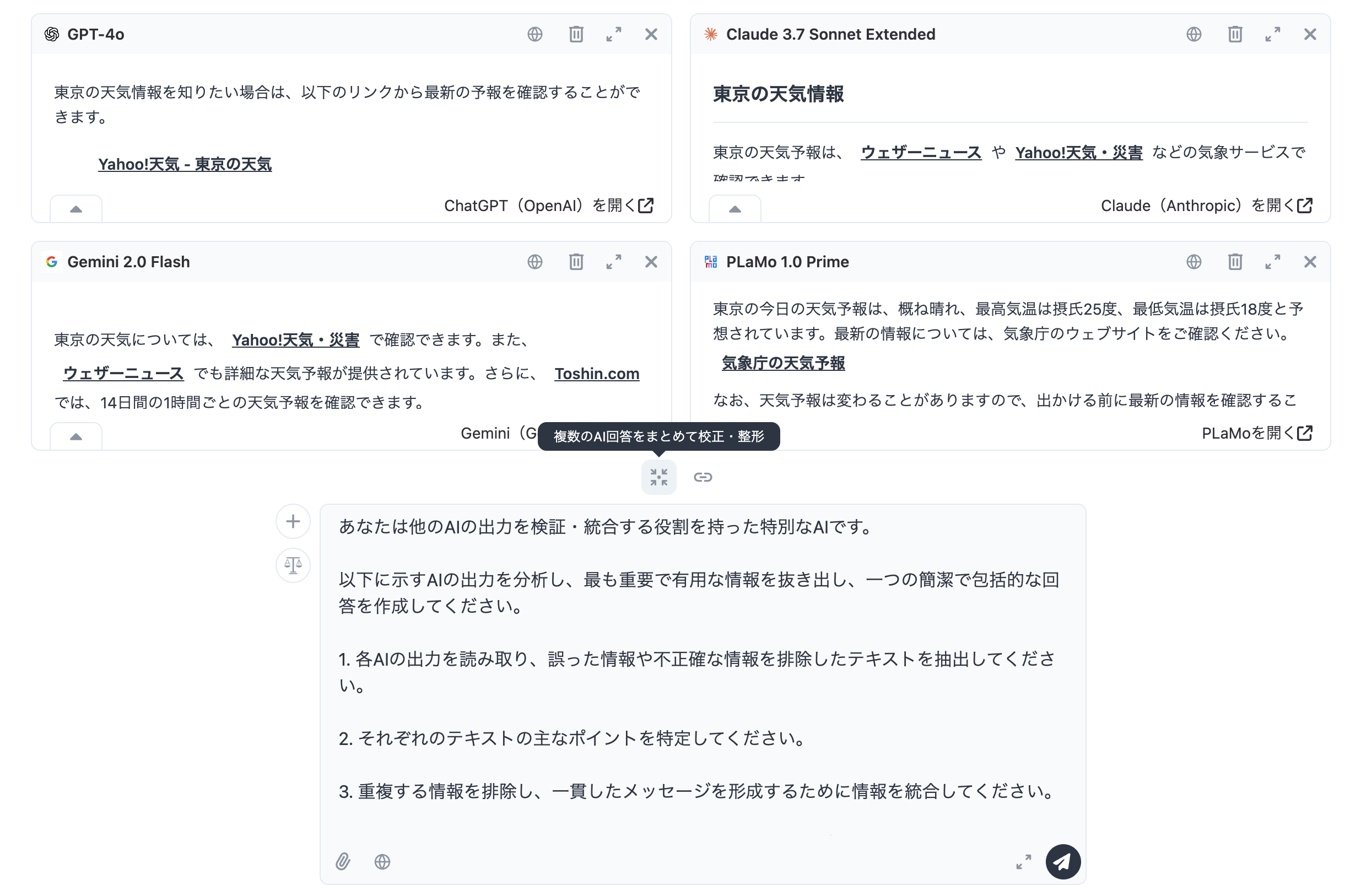Viewport: 1361px width, 896px height.
Task: Open the Toshin.com link
Action: click(x=596, y=374)
